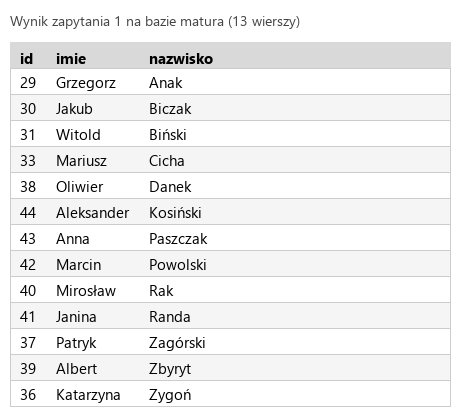This screenshot has height=416, width=460.
Task: Click the id column header
Action: pos(26,59)
